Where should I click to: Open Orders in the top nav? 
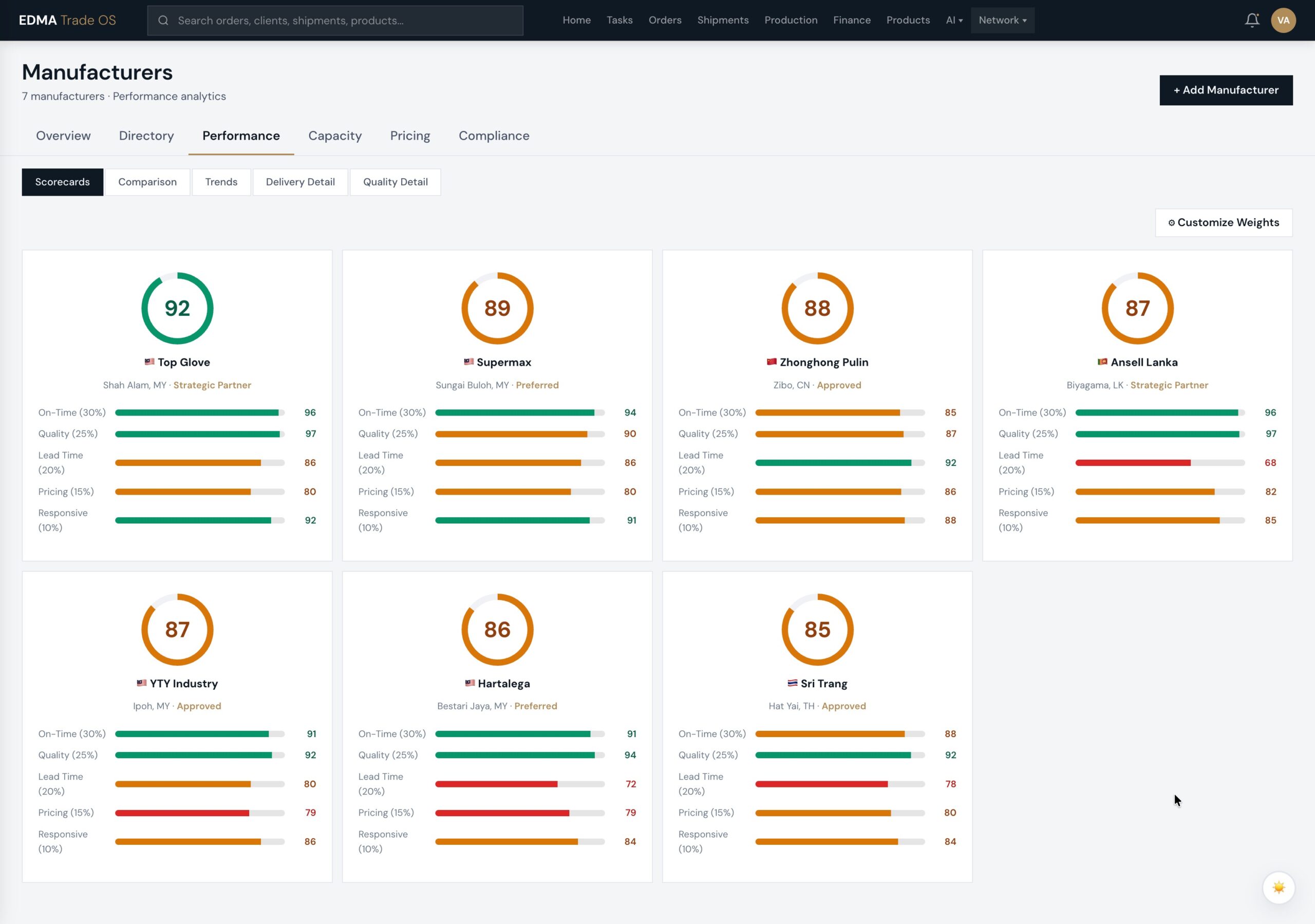pos(664,20)
